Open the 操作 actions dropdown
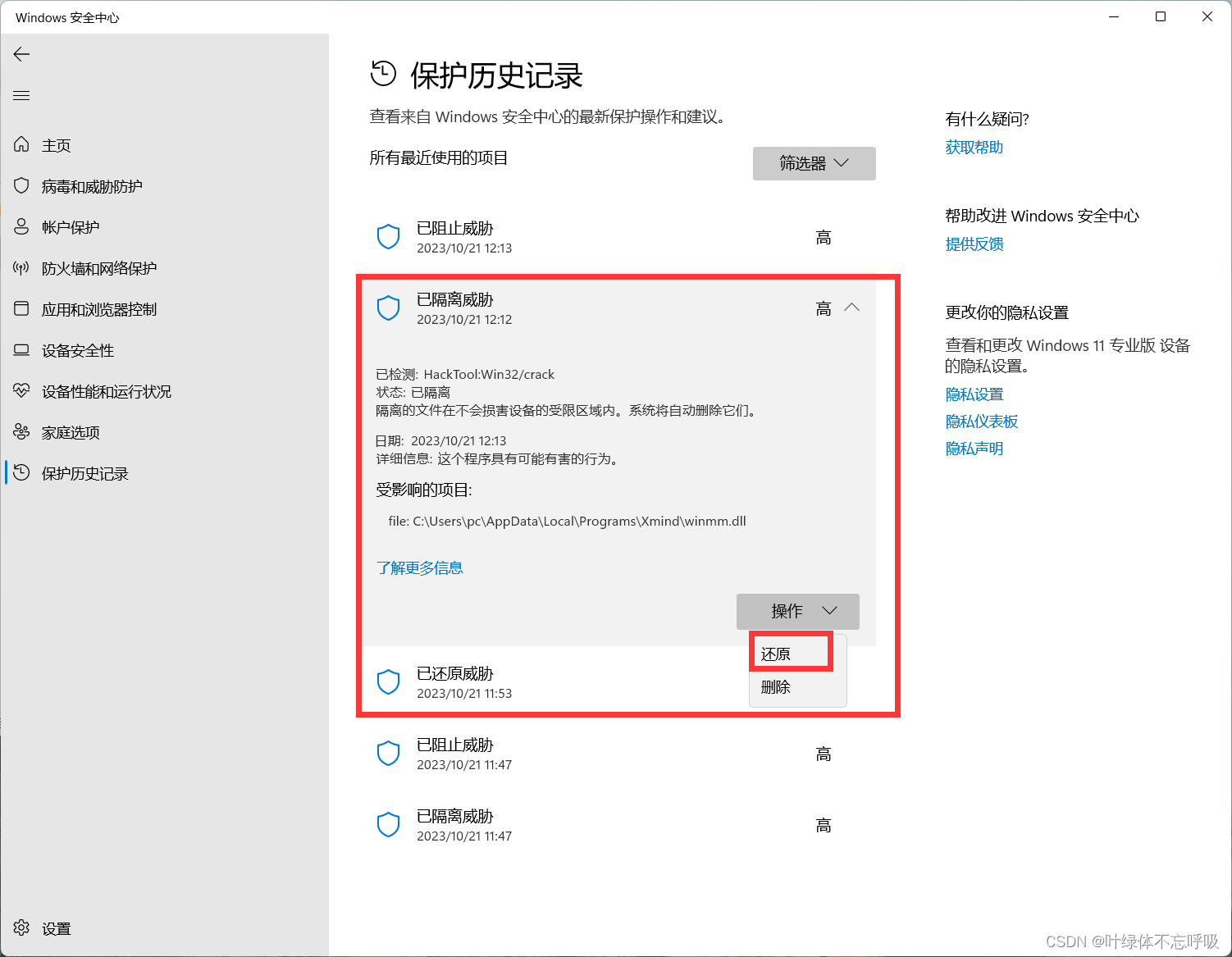 click(798, 611)
